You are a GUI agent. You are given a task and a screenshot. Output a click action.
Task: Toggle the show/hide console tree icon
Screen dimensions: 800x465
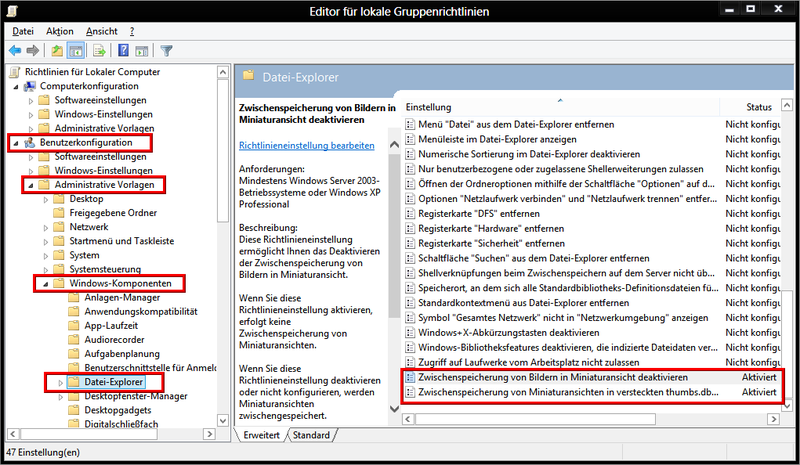tap(76, 50)
